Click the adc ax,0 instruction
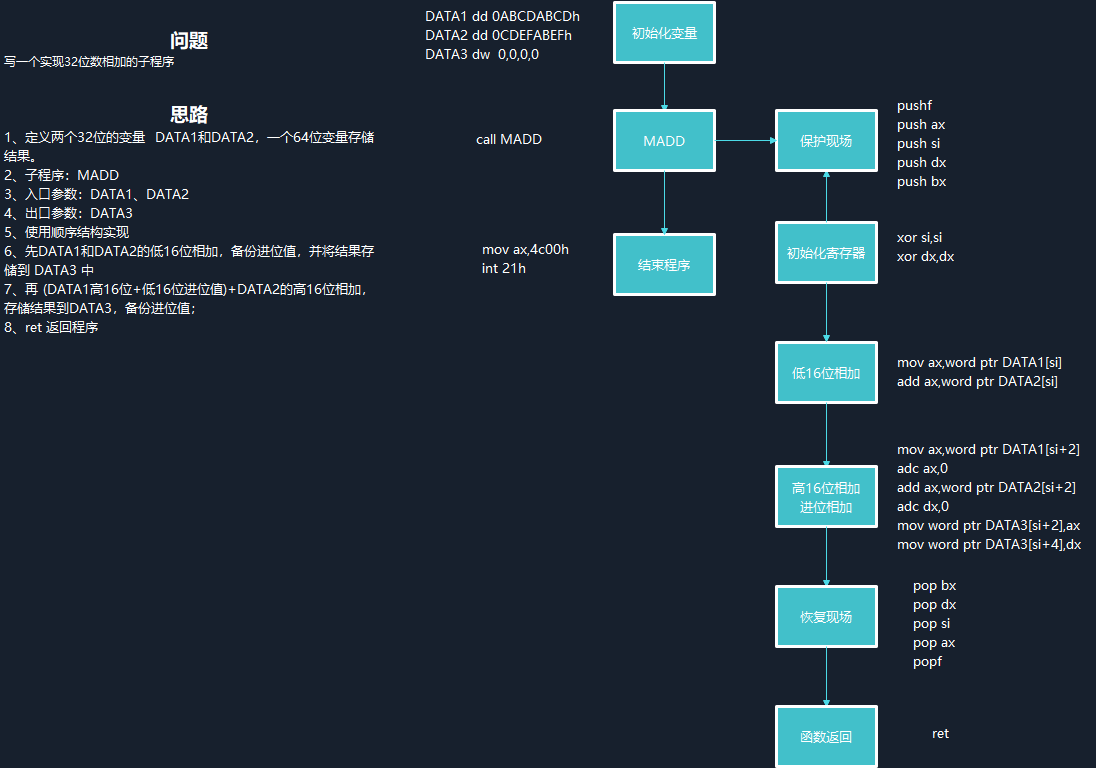The image size is (1096, 768). tap(923, 468)
